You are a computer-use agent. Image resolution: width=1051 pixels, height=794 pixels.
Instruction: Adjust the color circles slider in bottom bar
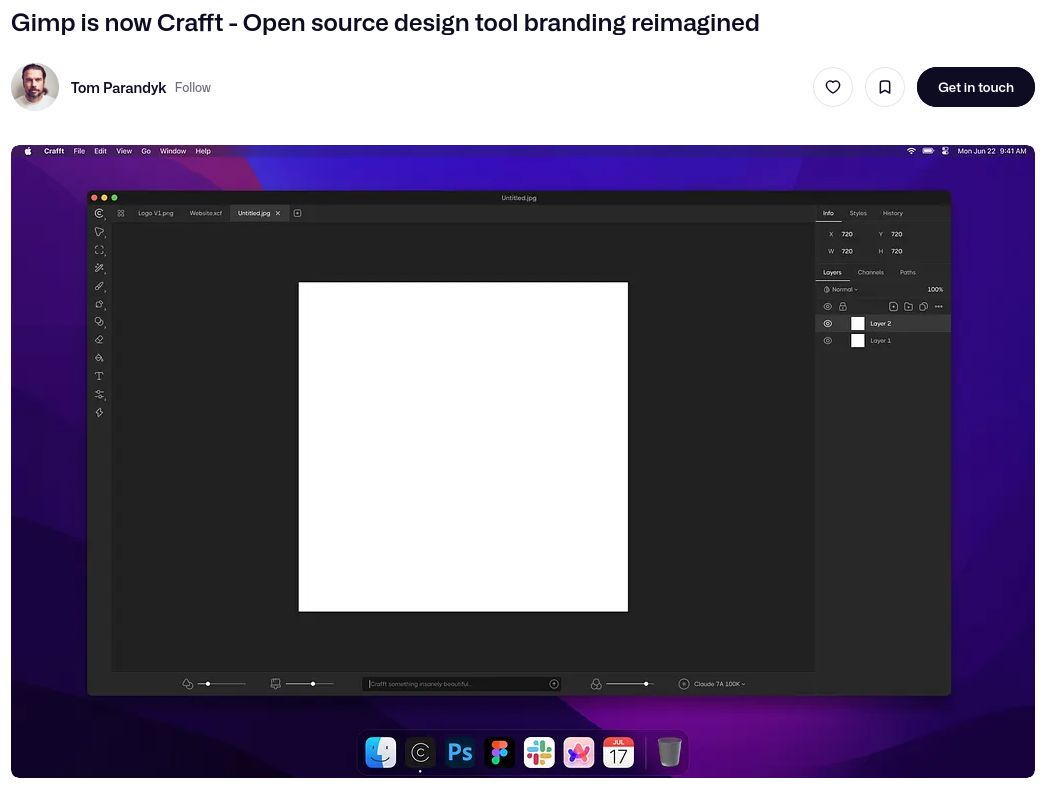pos(629,684)
